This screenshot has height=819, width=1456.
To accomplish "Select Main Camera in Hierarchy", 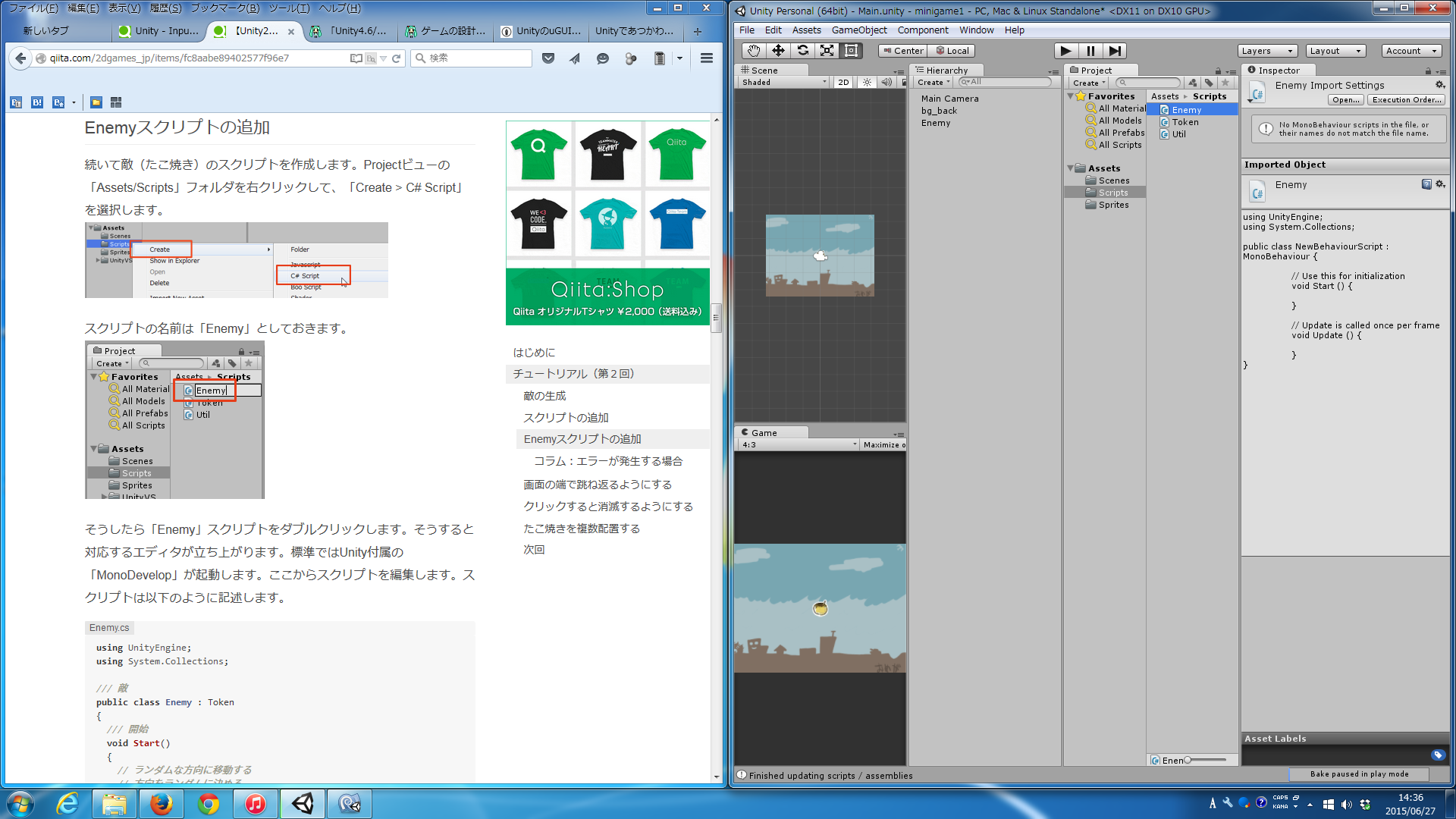I will tap(949, 99).
